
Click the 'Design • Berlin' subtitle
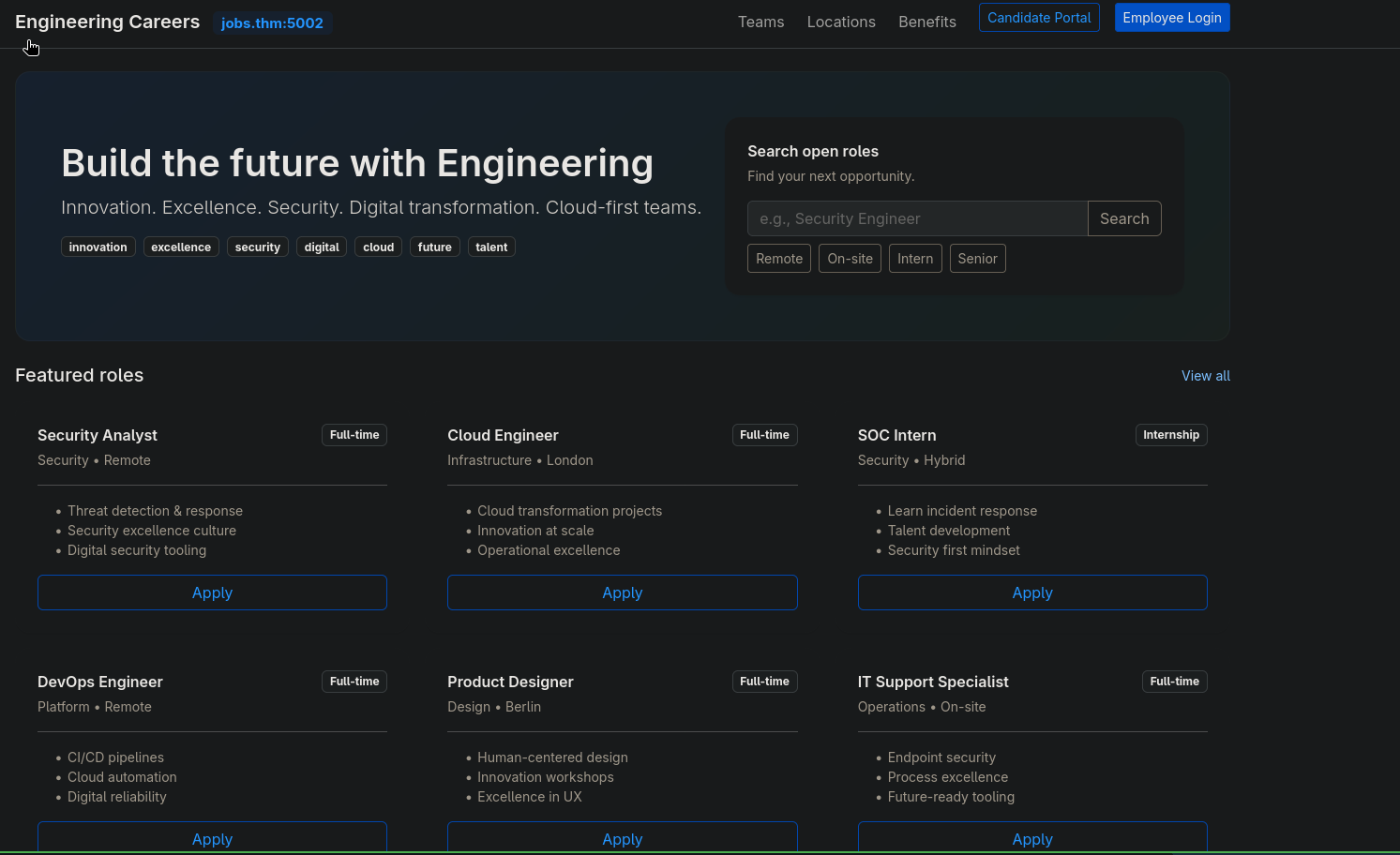[494, 707]
